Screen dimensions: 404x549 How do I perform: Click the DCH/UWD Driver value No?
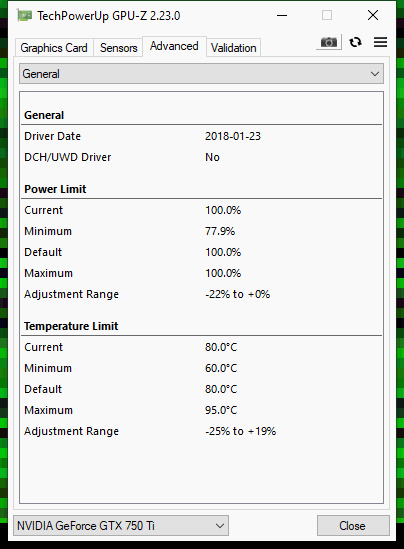tap(212, 157)
